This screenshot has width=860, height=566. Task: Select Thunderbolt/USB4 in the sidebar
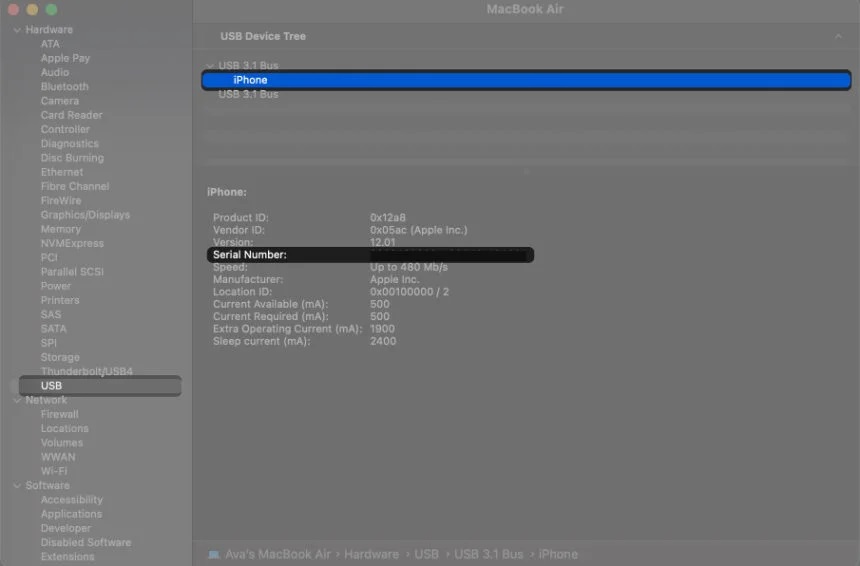click(x=86, y=371)
